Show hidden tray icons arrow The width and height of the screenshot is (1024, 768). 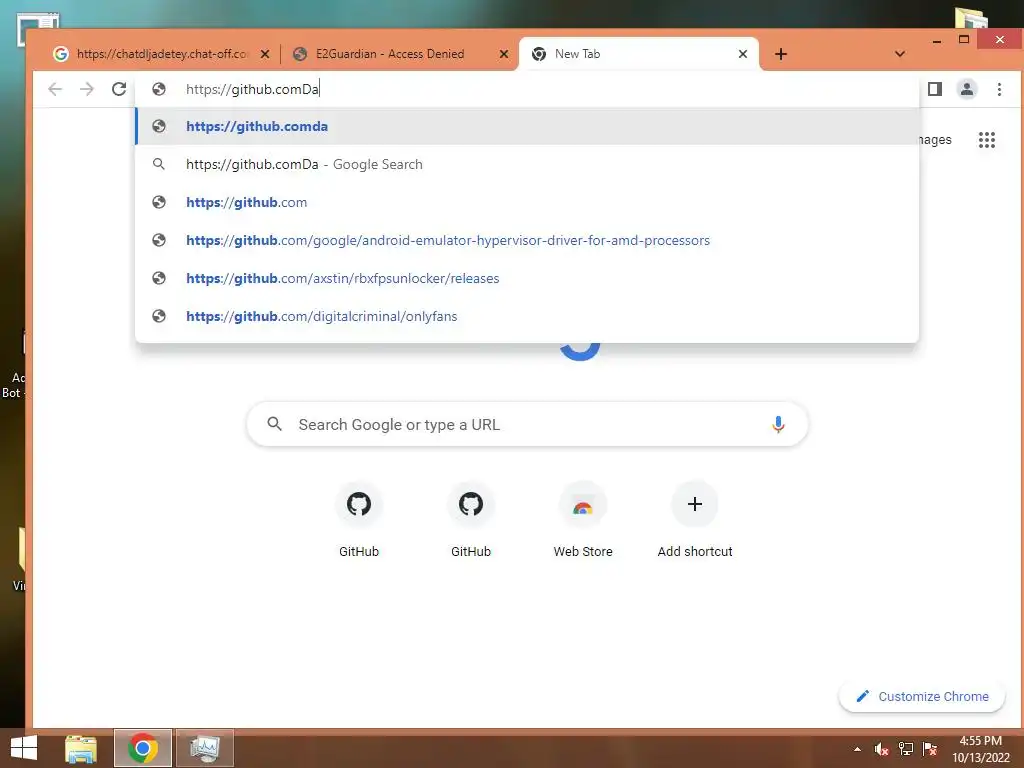pyautogui.click(x=857, y=749)
